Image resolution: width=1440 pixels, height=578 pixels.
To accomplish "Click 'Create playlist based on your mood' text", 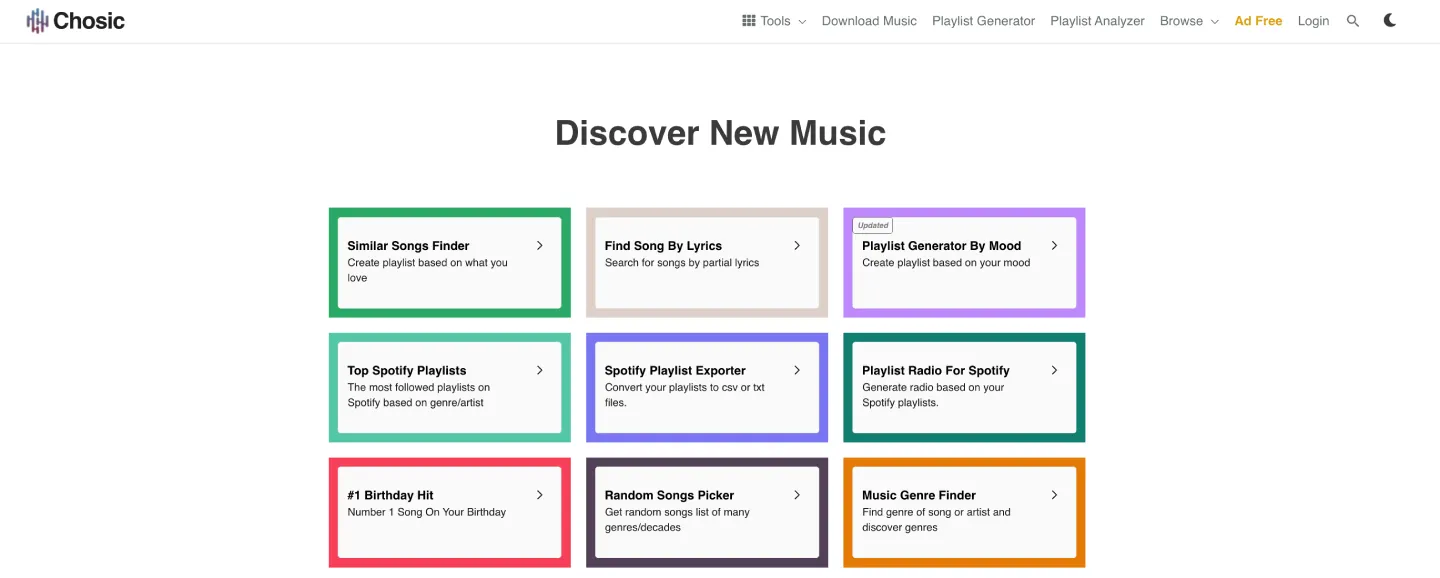I will 946,263.
